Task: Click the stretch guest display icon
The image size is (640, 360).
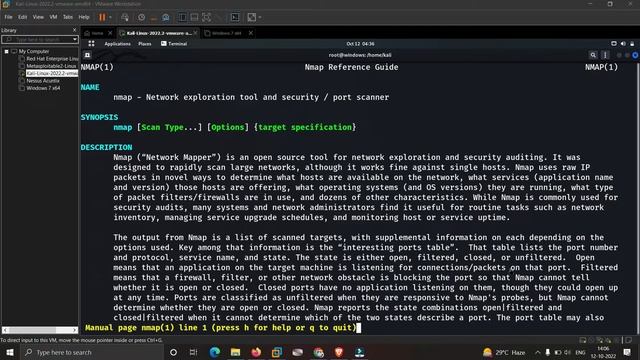Action: pyautogui.click(x=251, y=17)
